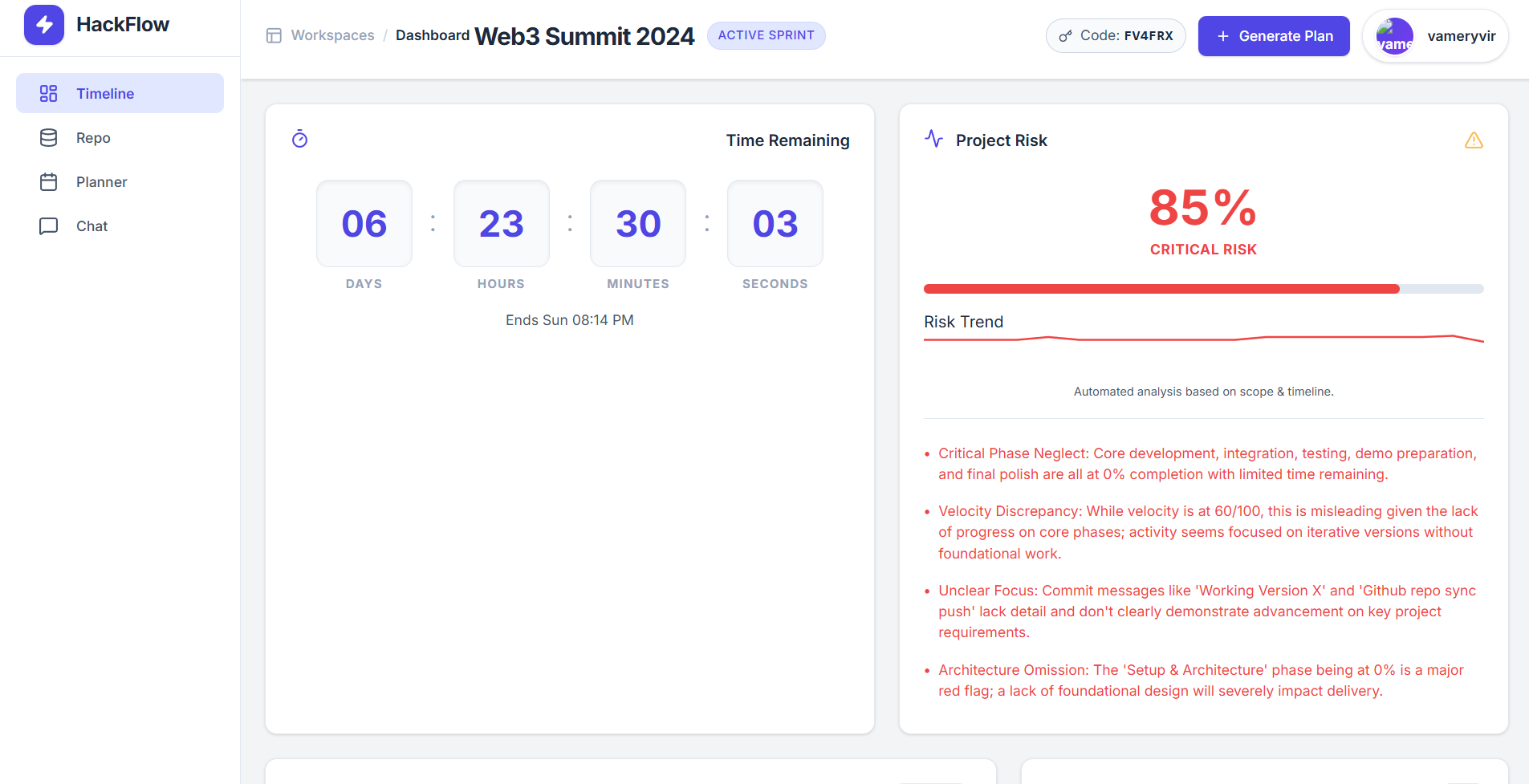Click the red critical risk progress bar
The width and height of the screenshot is (1529, 784).
point(1161,289)
